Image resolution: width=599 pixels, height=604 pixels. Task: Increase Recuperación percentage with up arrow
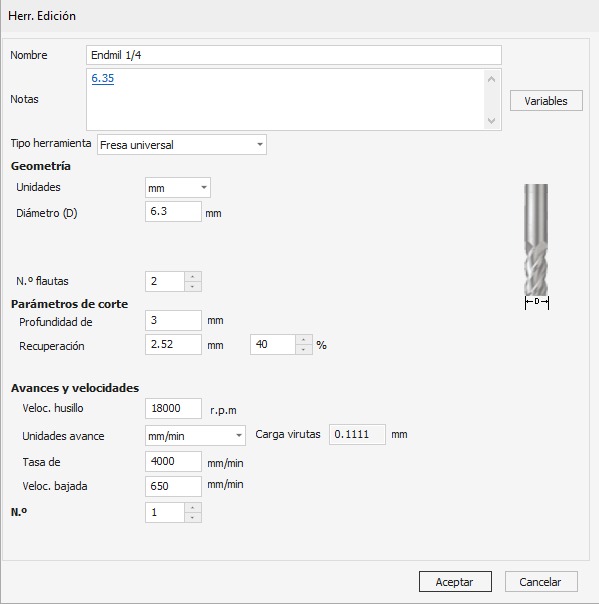coord(304,340)
